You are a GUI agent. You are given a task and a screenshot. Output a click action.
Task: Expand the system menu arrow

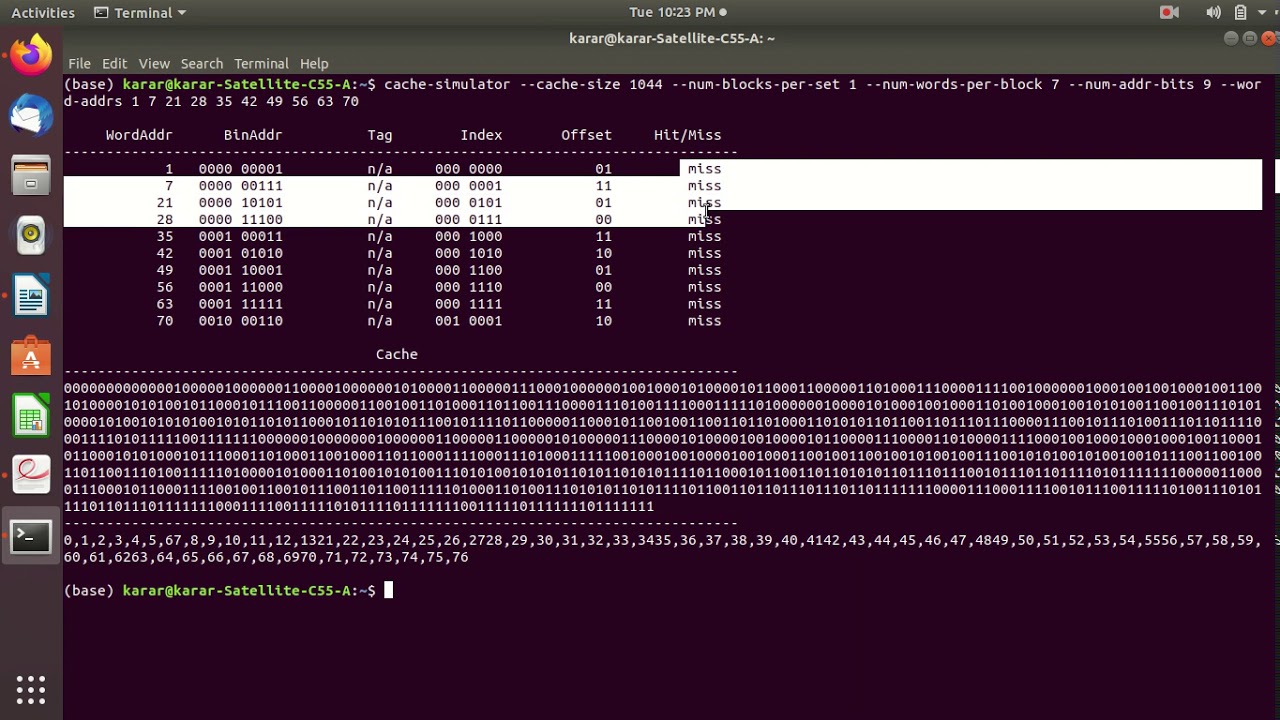pyautogui.click(x=1262, y=13)
